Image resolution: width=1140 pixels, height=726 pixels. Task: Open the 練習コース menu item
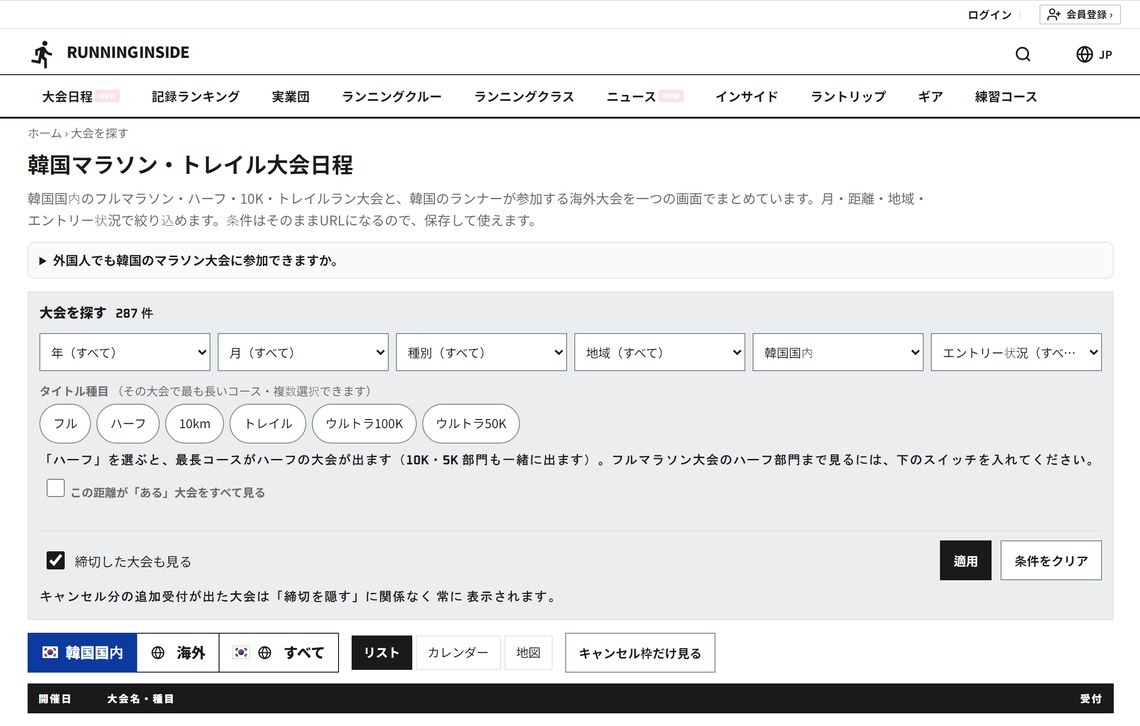(x=1006, y=97)
